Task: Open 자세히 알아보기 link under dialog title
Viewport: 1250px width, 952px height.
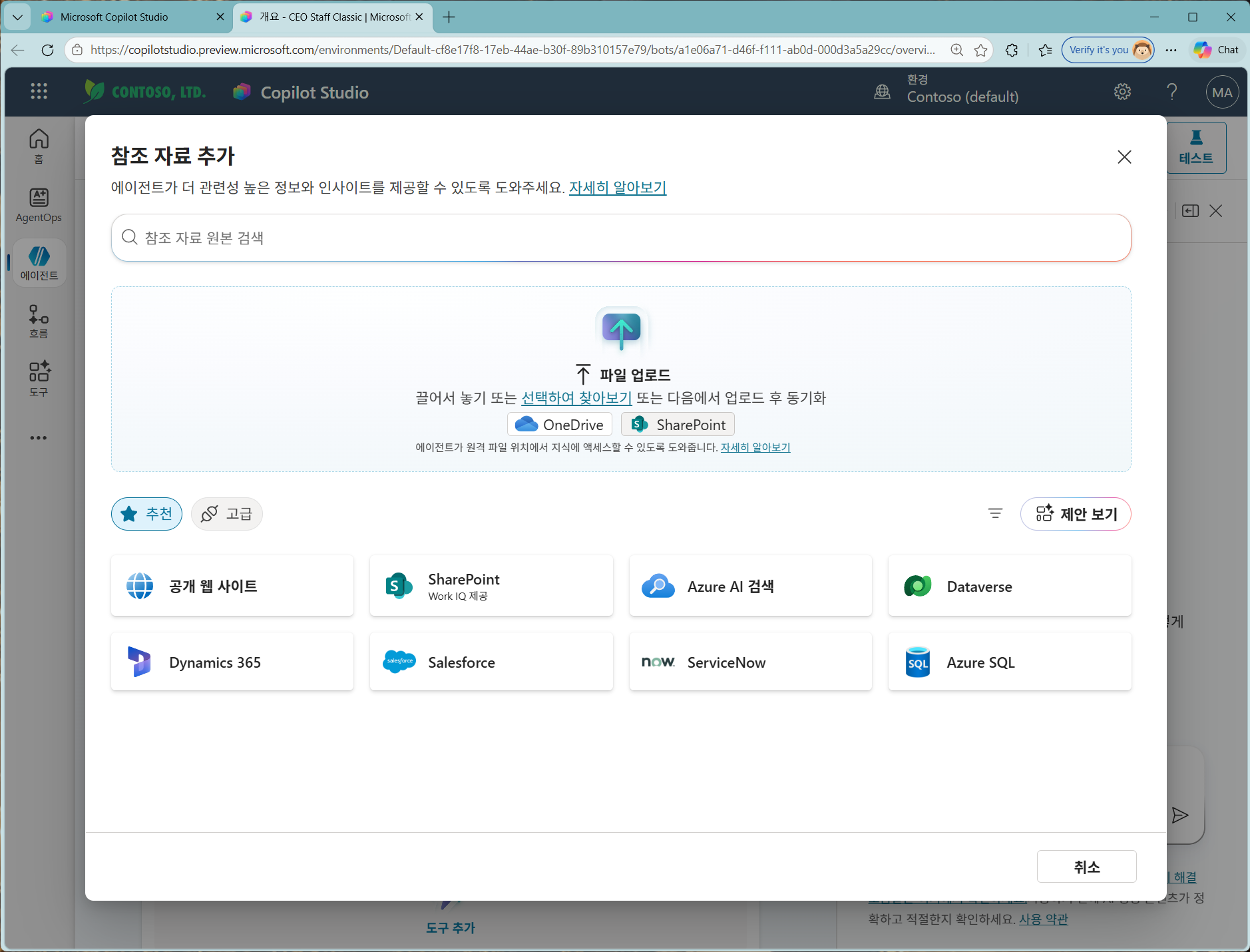Action: click(x=618, y=188)
